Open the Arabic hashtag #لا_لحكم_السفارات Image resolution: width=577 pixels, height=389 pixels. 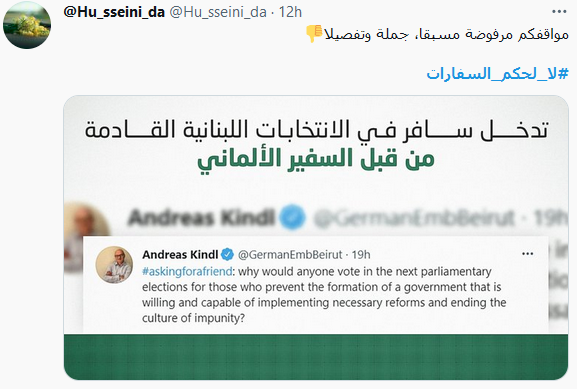point(498,74)
